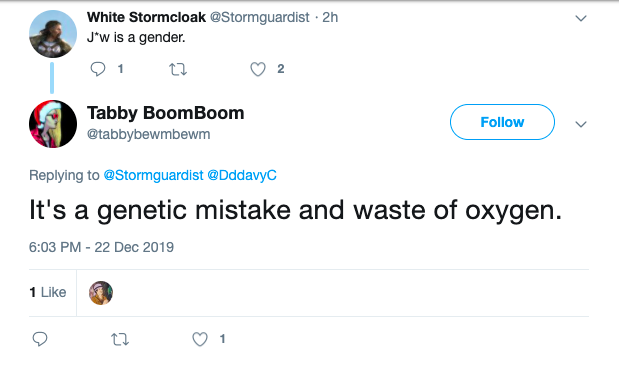The height and width of the screenshot is (368, 619).
Task: Open the tweet timestamp 6:03 PM - 22 Dec 2019
Action: pos(101,247)
